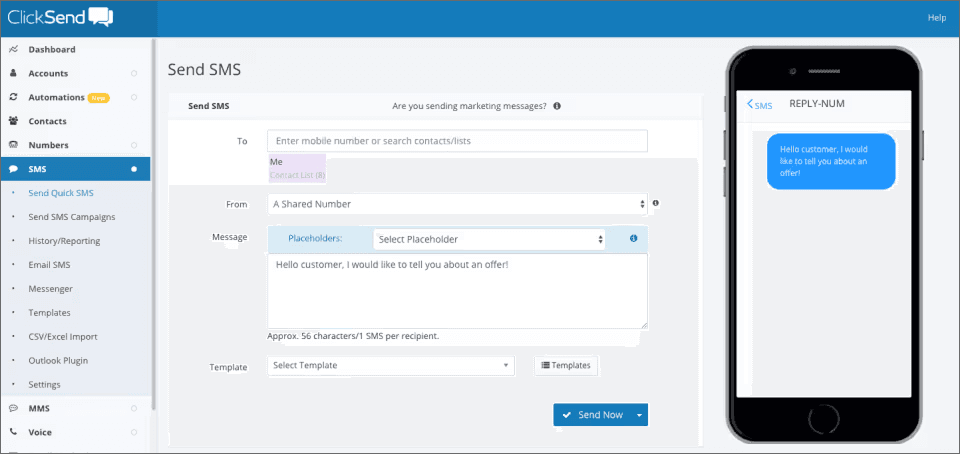The image size is (960, 454).
Task: Open the Select Placeholder dropdown
Action: pos(489,239)
